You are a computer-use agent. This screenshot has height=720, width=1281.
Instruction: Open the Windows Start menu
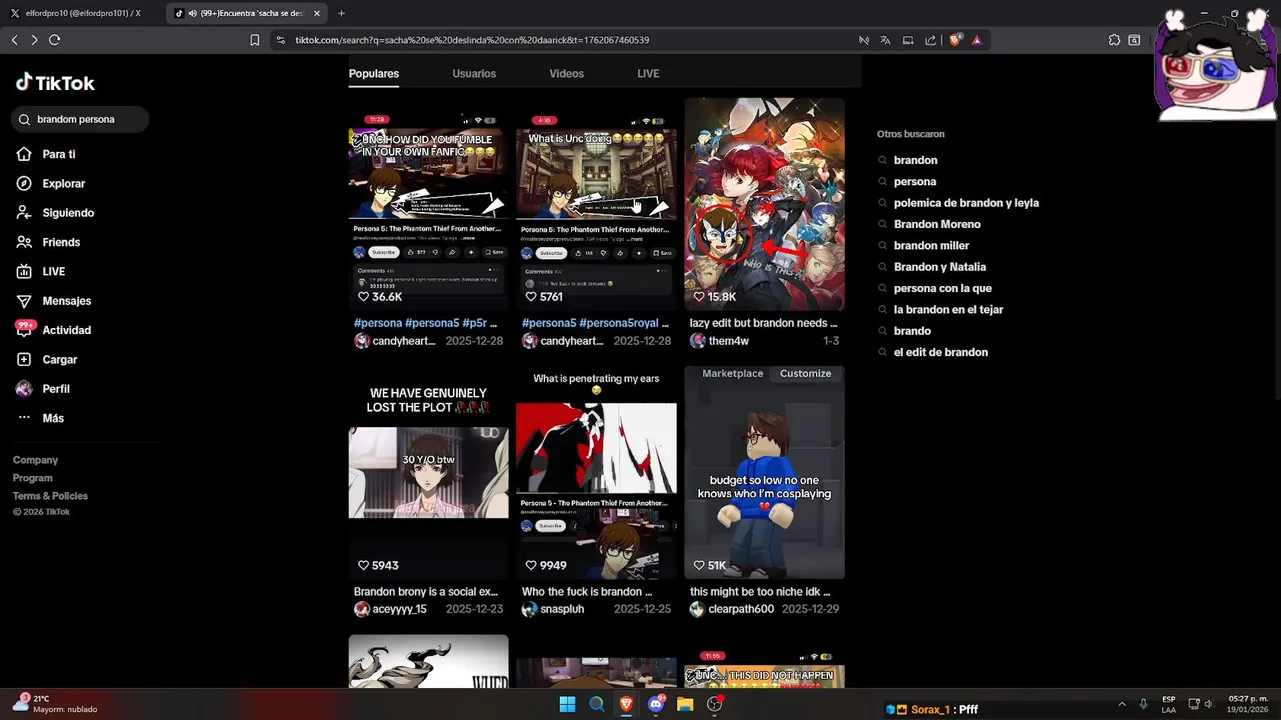[x=567, y=704]
